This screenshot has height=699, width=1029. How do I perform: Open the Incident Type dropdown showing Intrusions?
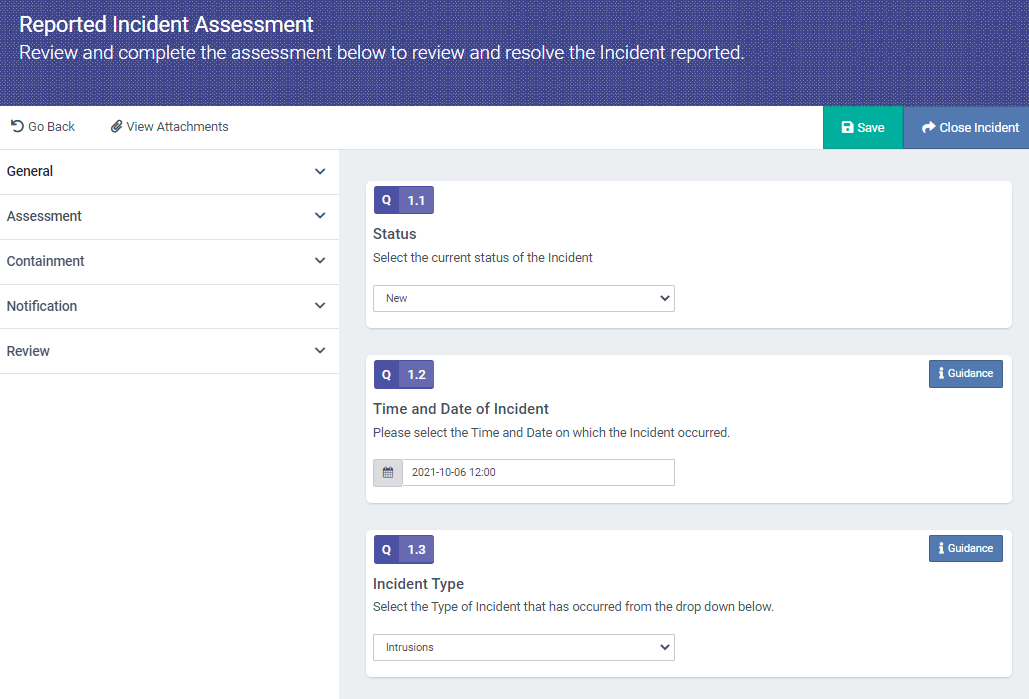coord(524,647)
